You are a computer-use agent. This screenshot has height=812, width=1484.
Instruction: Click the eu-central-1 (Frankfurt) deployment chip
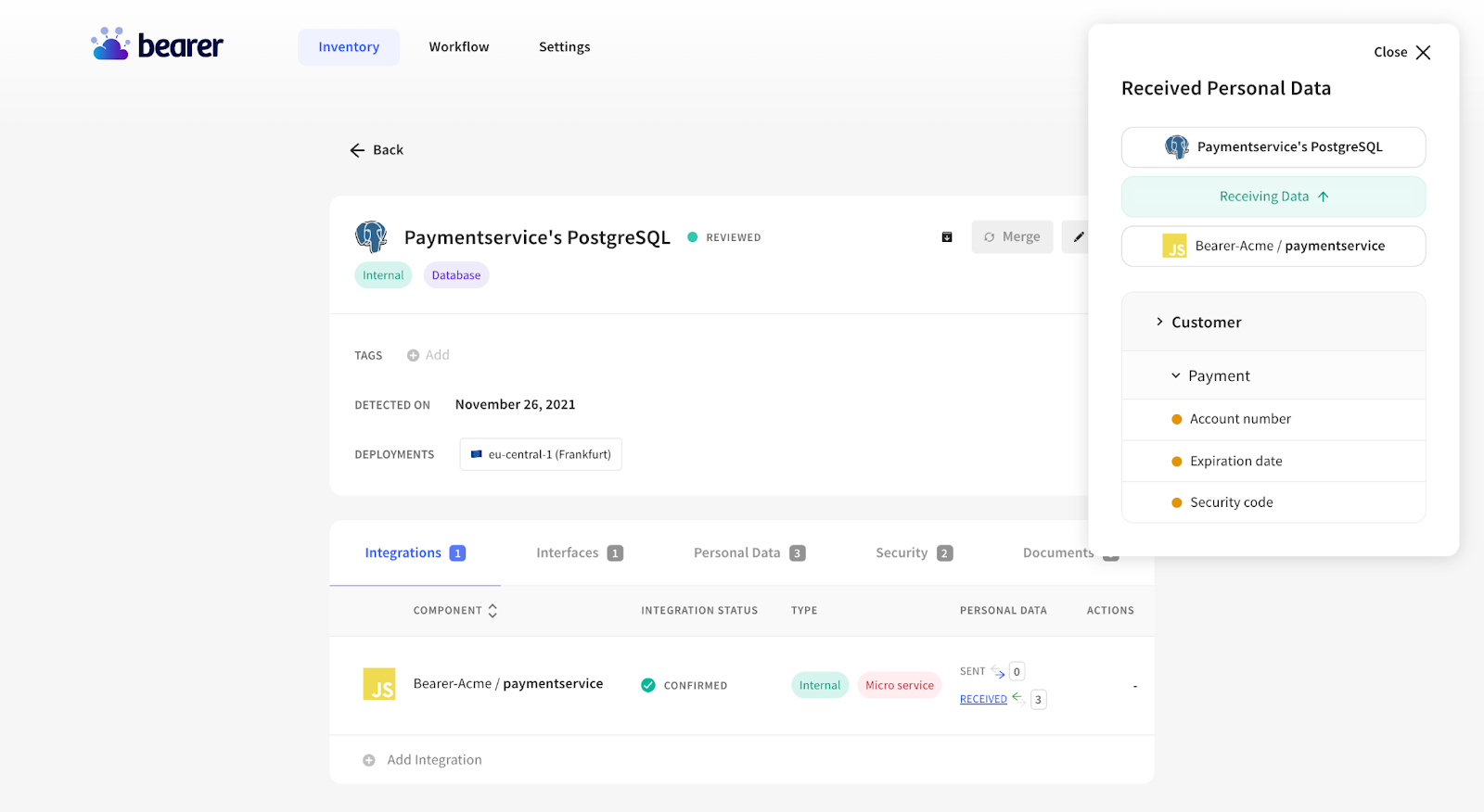pyautogui.click(x=541, y=454)
